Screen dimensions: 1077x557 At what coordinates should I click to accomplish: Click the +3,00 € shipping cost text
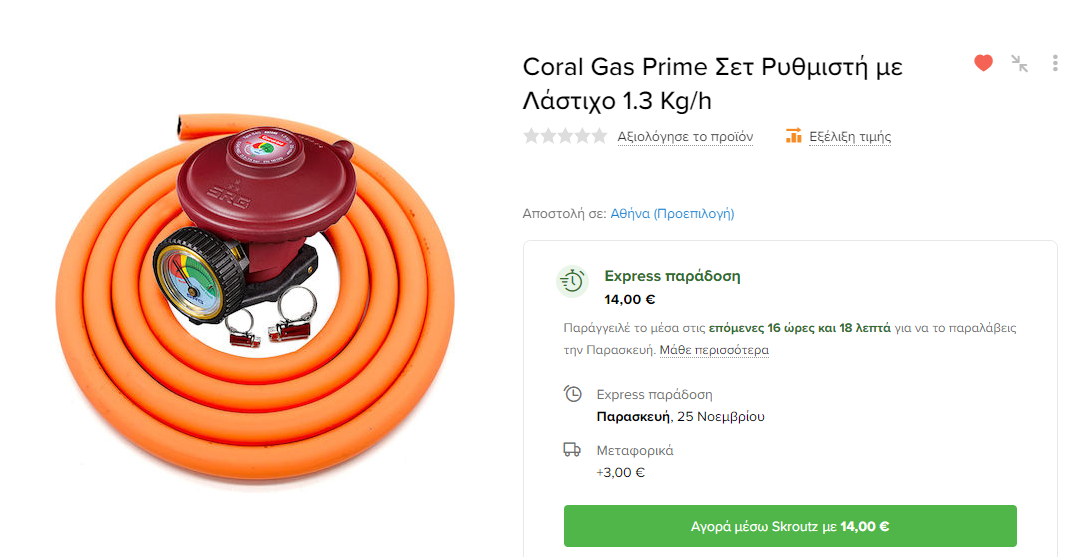pyautogui.click(x=620, y=473)
